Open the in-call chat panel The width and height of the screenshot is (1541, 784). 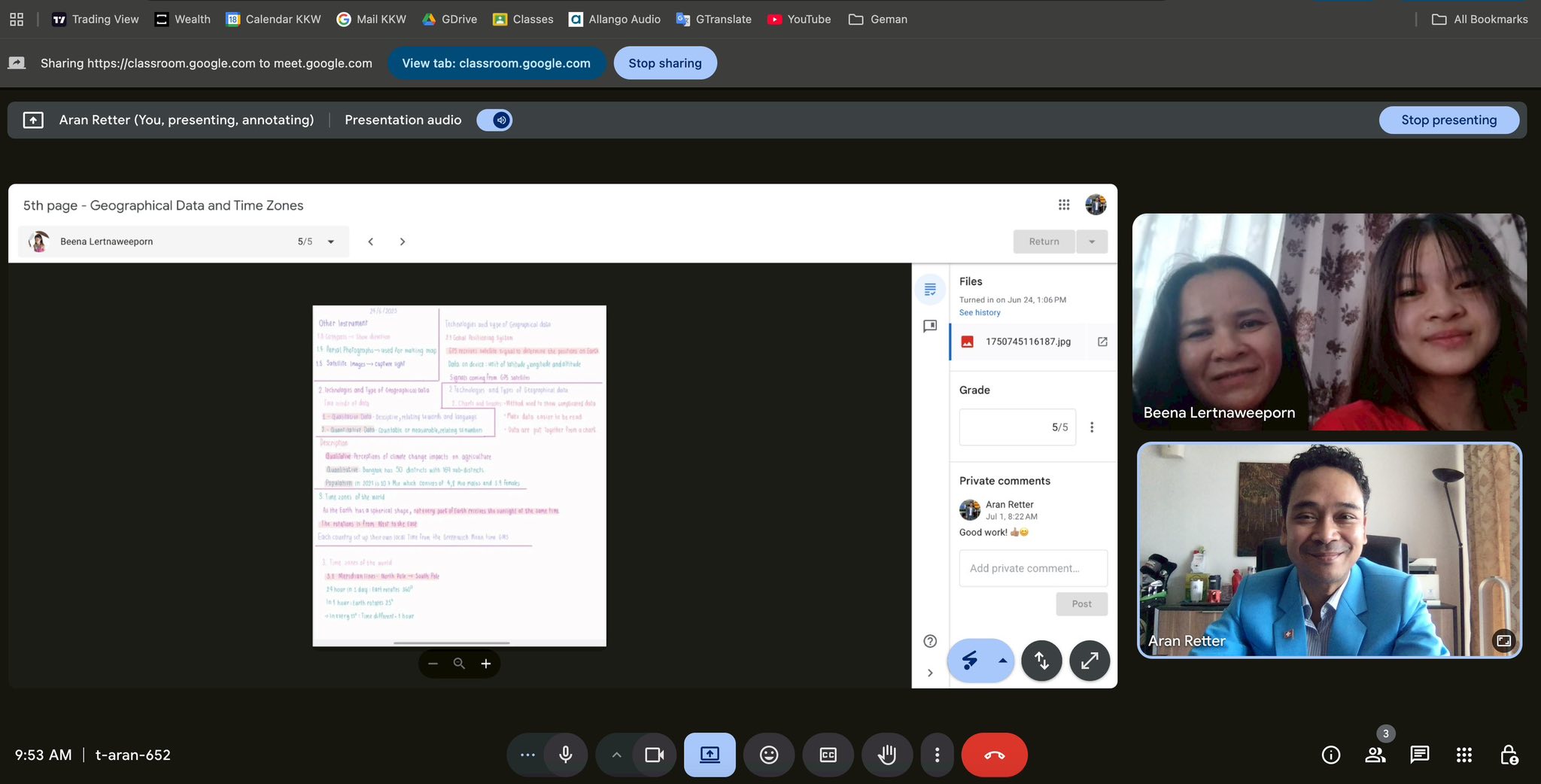(x=1419, y=755)
